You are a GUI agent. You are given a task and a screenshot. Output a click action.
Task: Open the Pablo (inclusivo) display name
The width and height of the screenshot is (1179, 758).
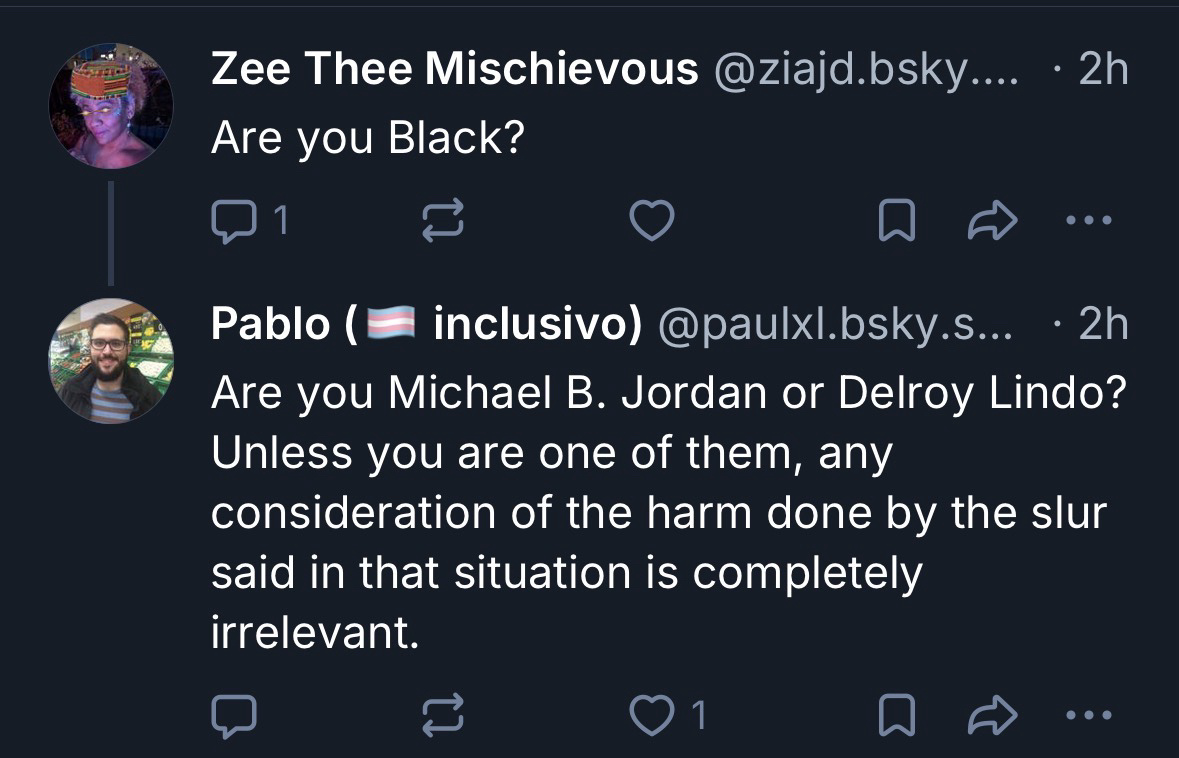[426, 323]
